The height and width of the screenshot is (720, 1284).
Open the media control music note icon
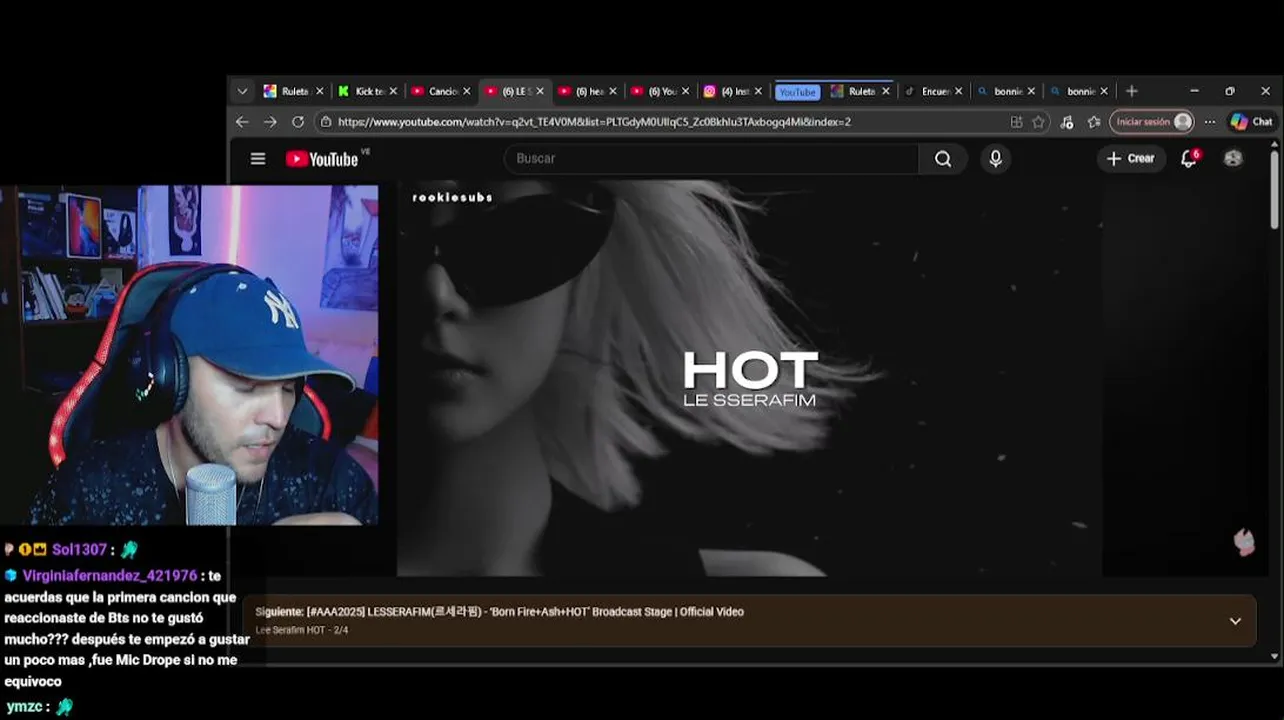(1067, 122)
